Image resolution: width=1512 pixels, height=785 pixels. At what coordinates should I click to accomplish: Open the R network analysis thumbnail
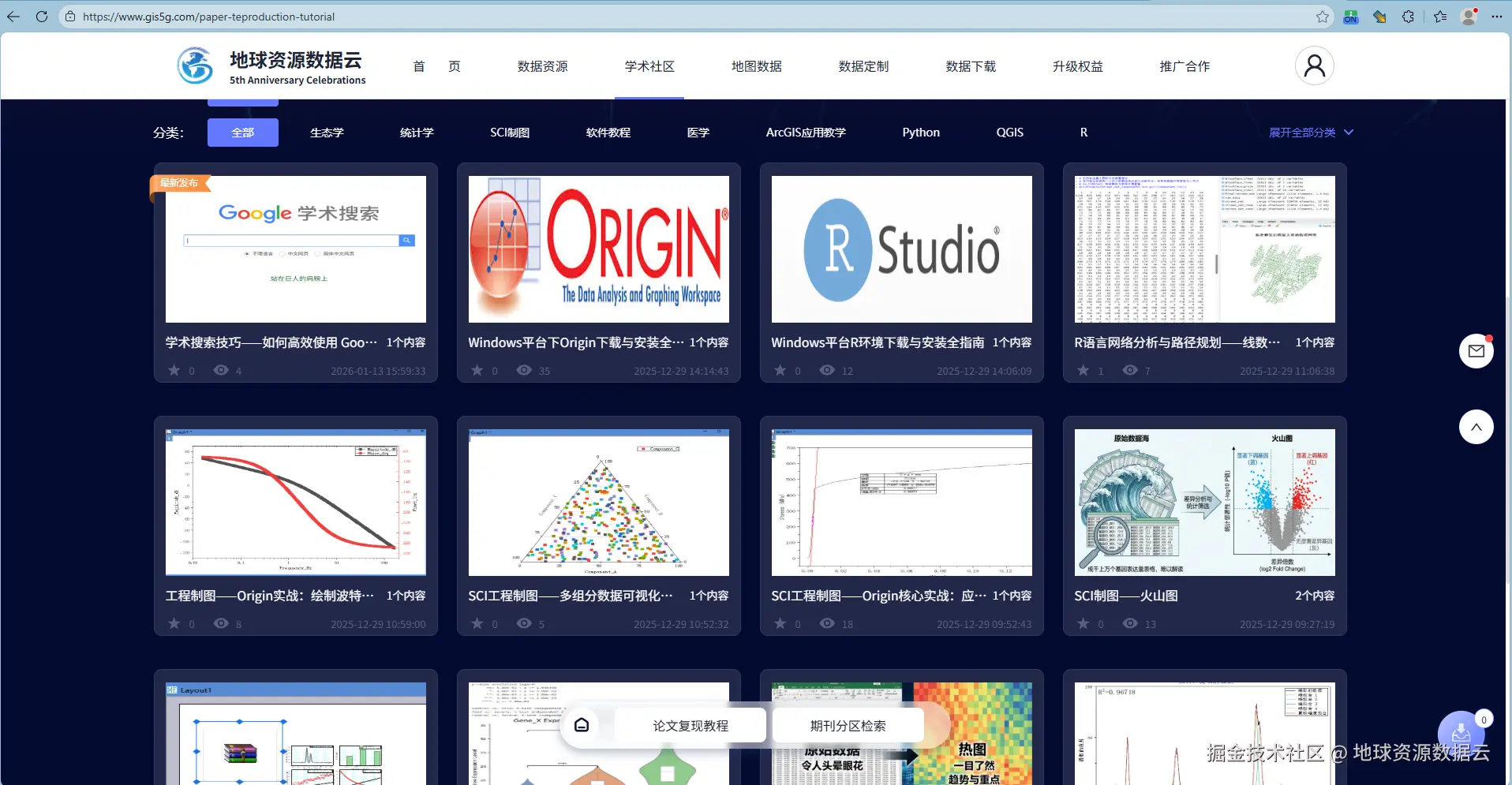[1205, 249]
